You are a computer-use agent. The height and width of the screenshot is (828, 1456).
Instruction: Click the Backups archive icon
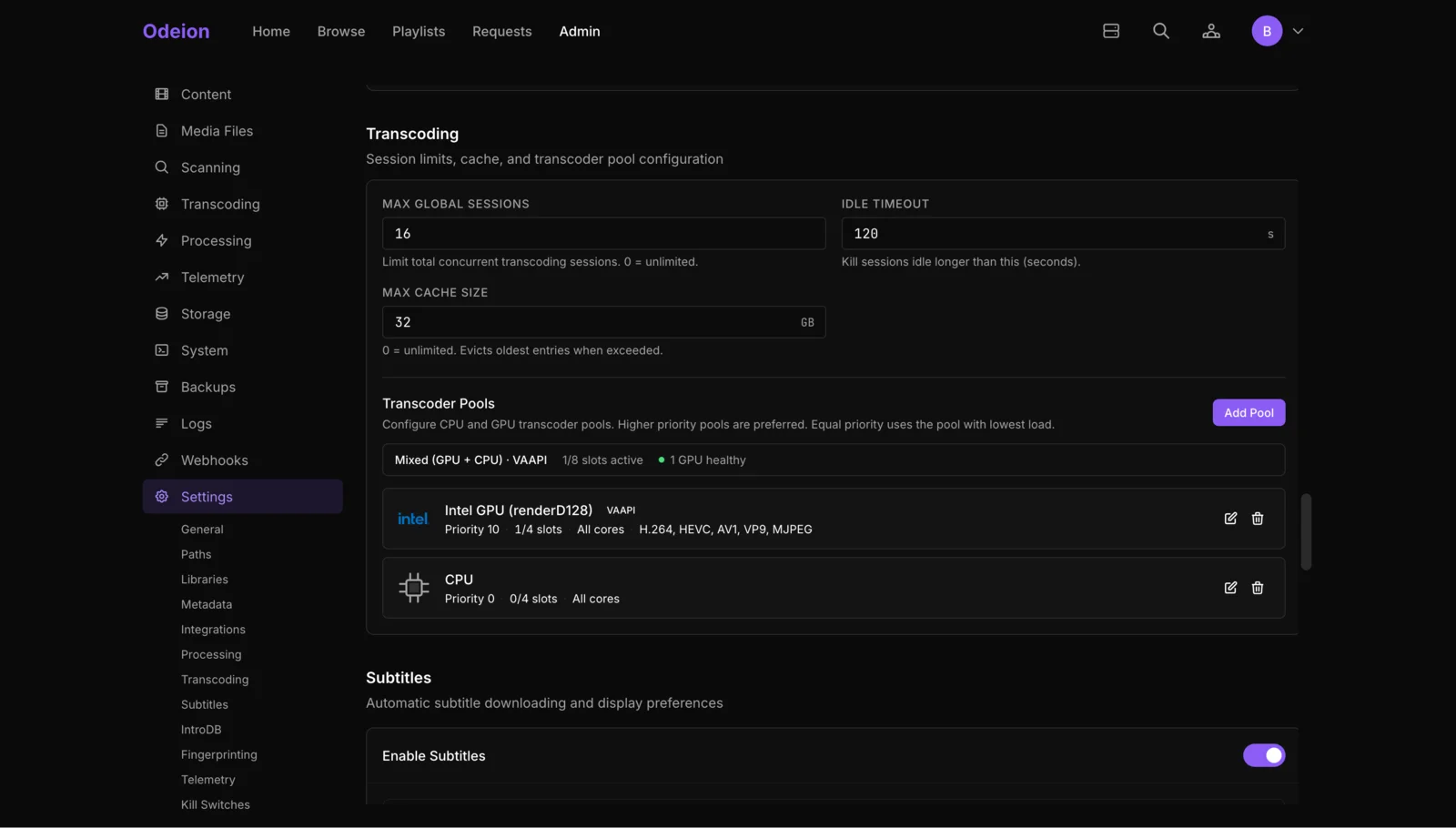(x=161, y=387)
